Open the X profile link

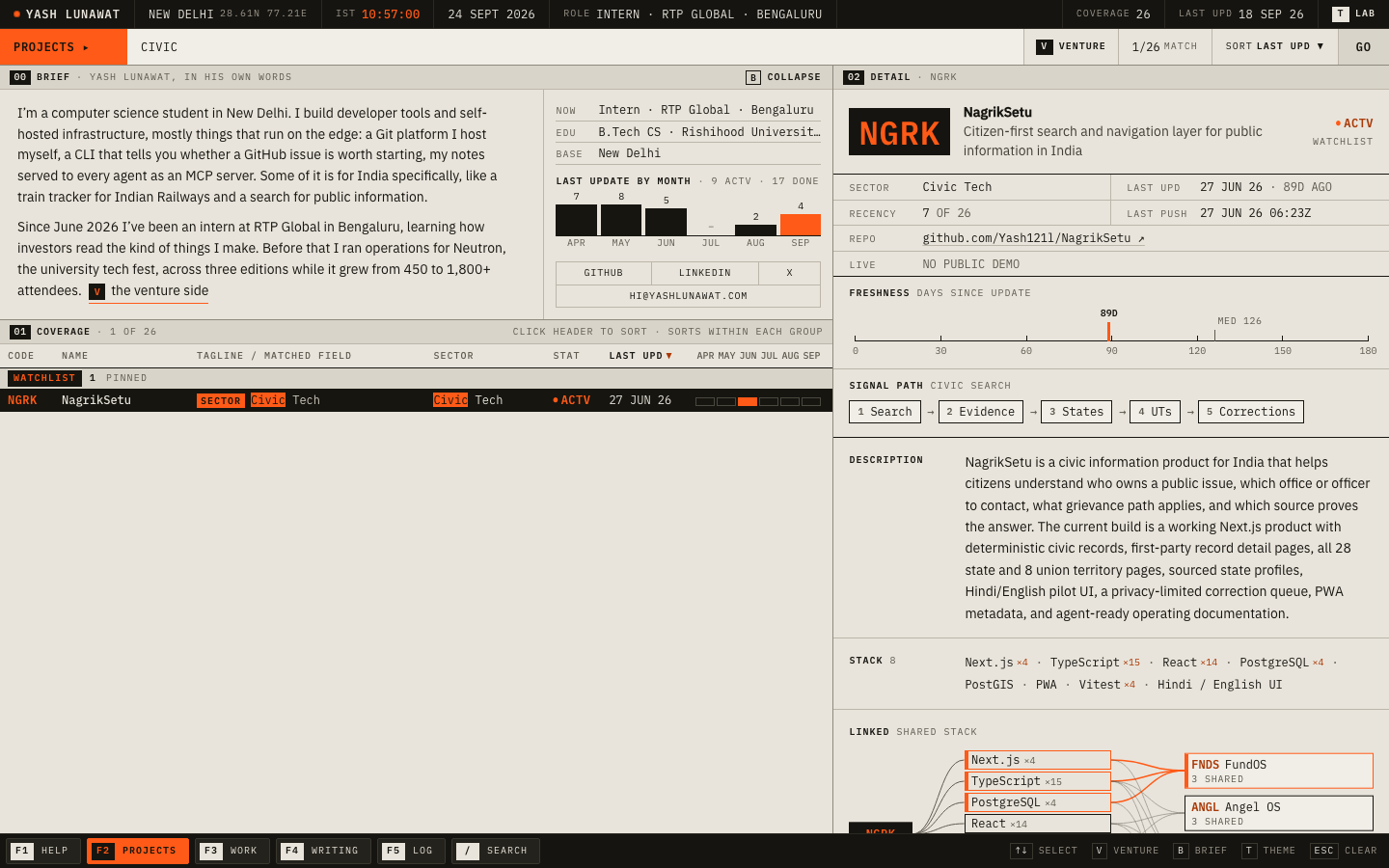789,273
